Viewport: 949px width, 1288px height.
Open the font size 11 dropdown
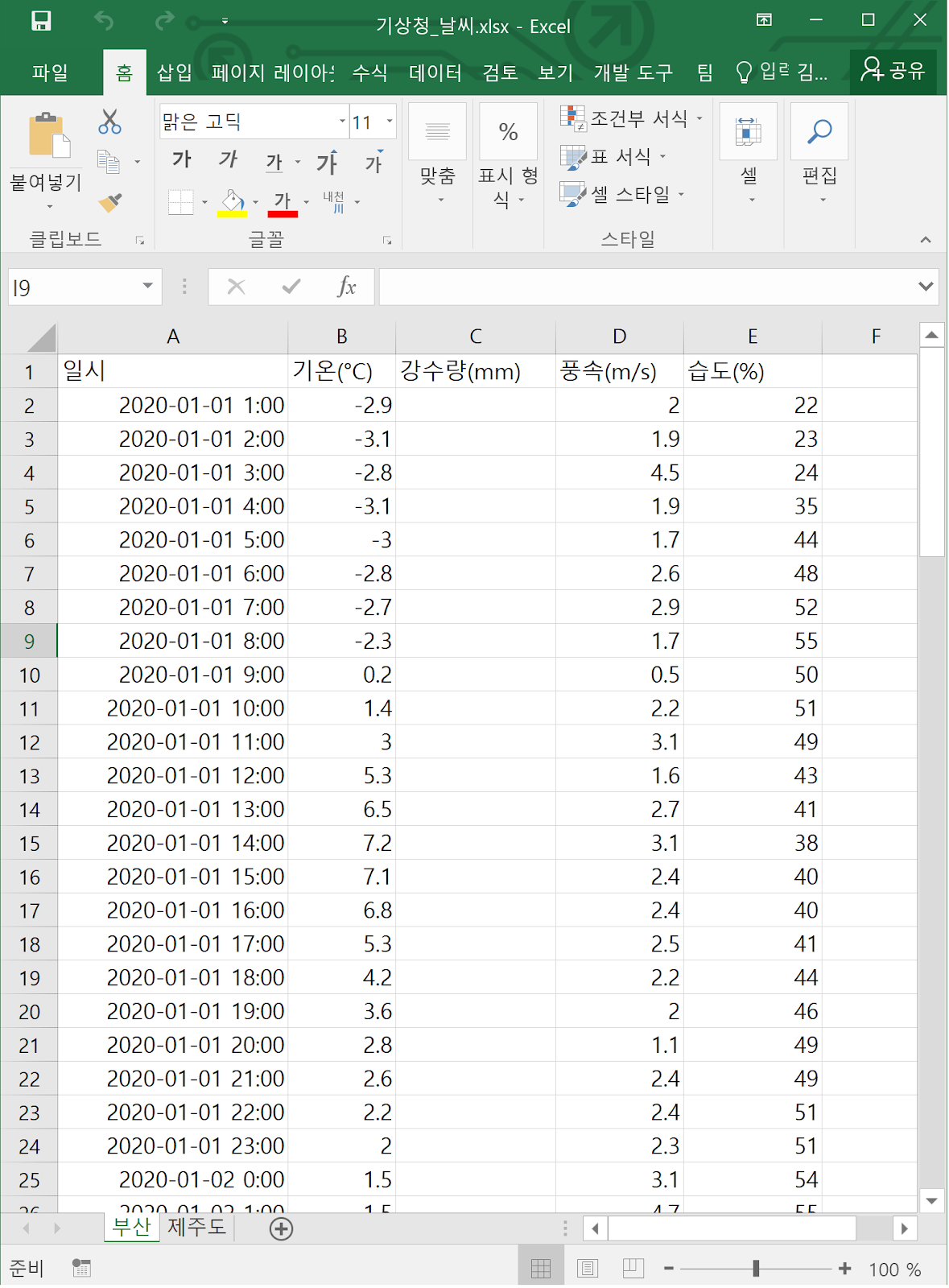[x=390, y=122]
